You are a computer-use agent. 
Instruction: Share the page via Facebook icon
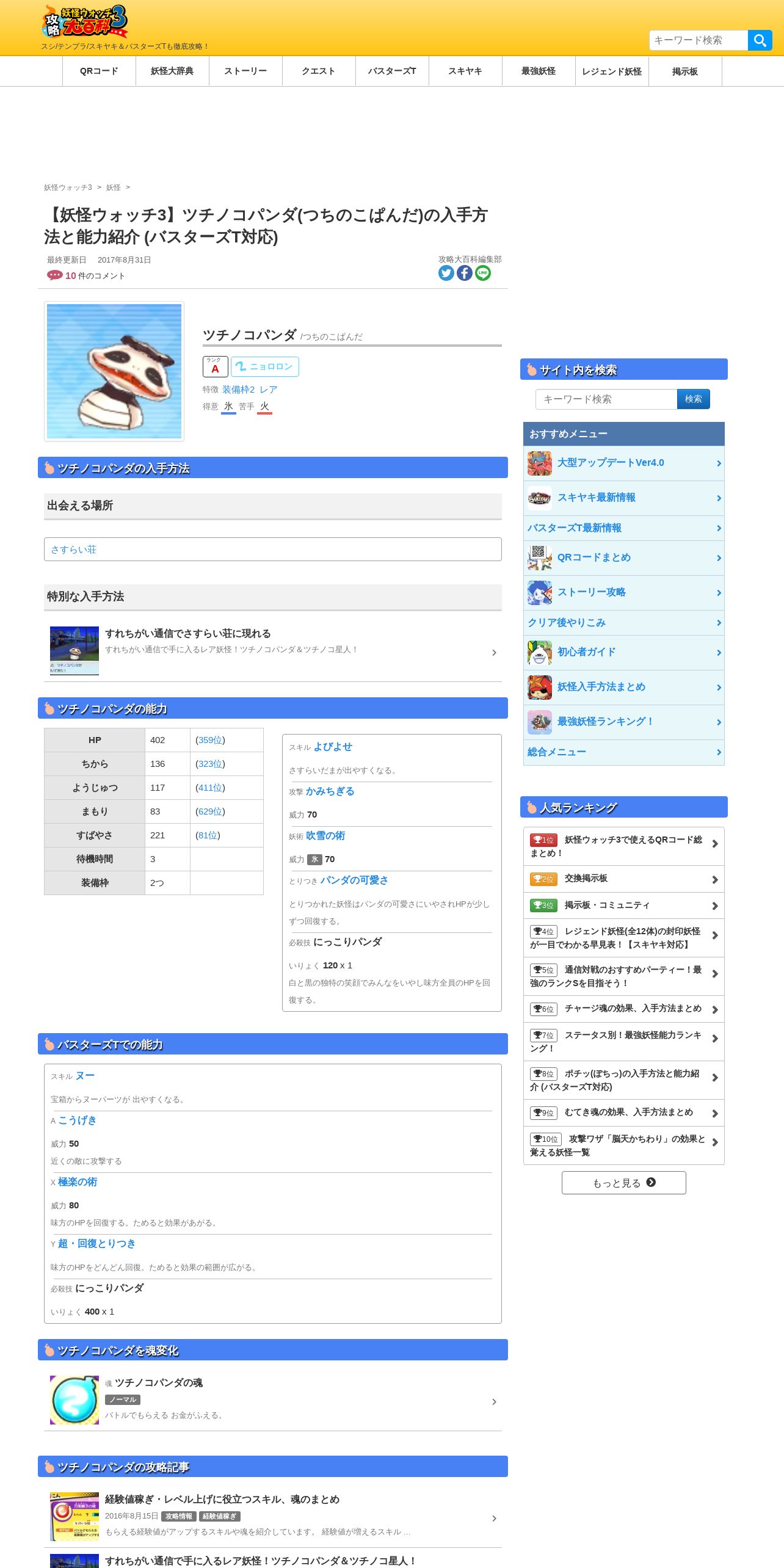point(465,273)
